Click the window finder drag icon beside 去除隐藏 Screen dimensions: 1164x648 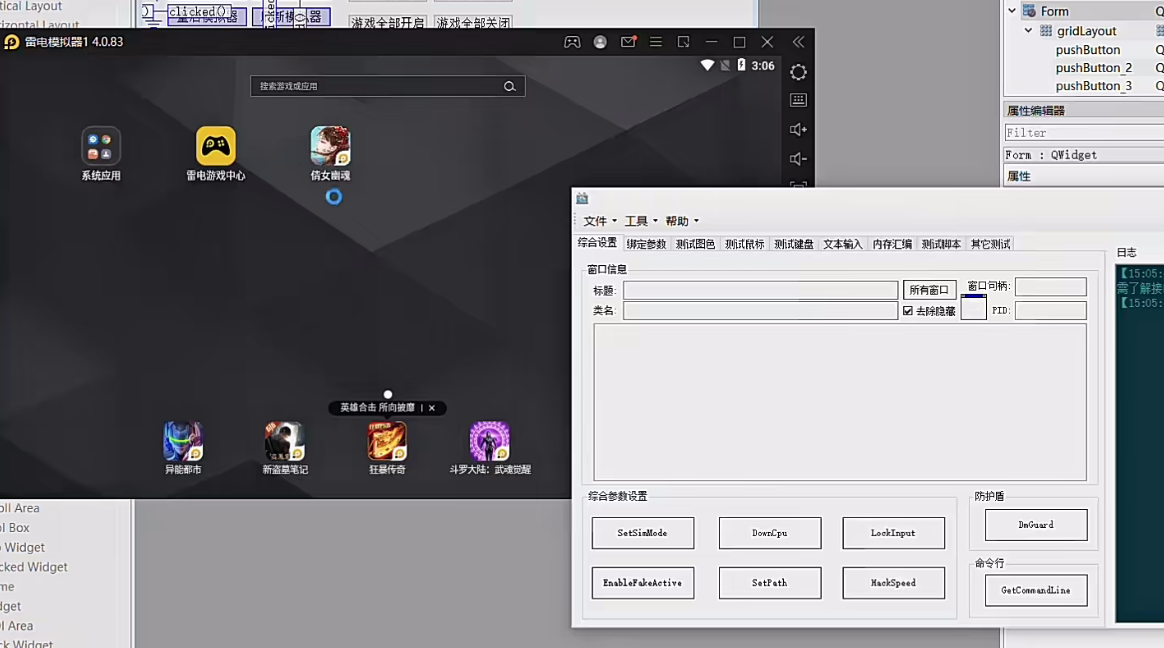[973, 307]
